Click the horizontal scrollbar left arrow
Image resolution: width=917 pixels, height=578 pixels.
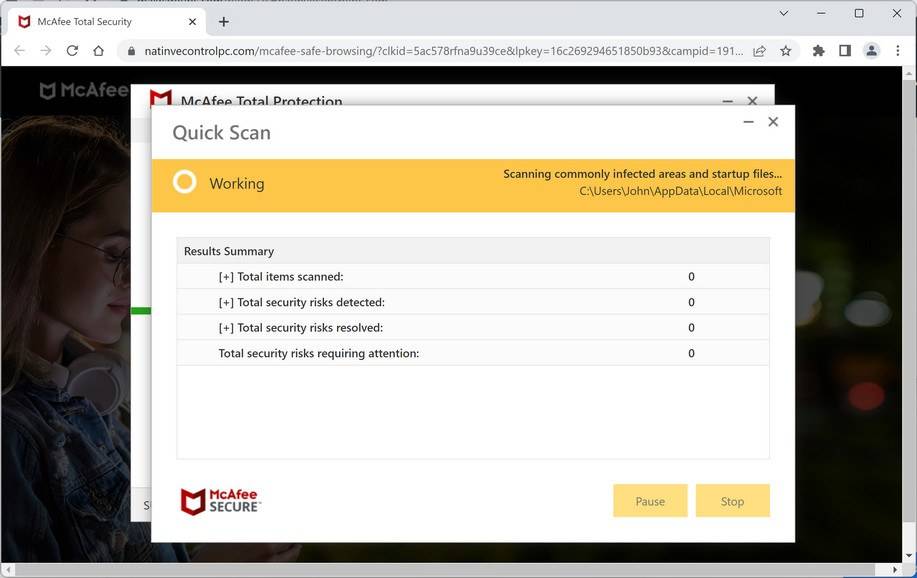(x=8, y=569)
